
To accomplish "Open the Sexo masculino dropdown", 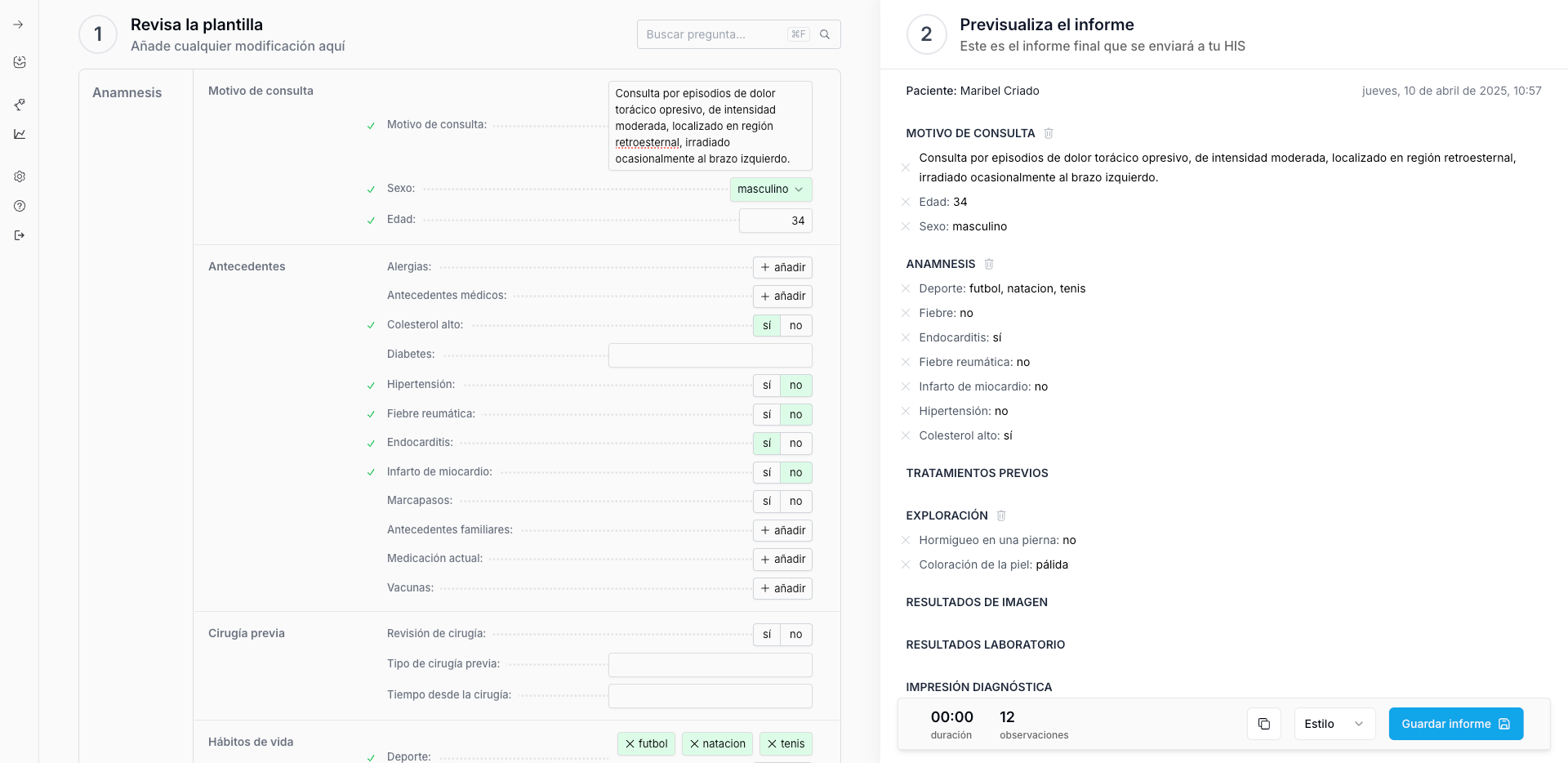I will pyautogui.click(x=770, y=190).
